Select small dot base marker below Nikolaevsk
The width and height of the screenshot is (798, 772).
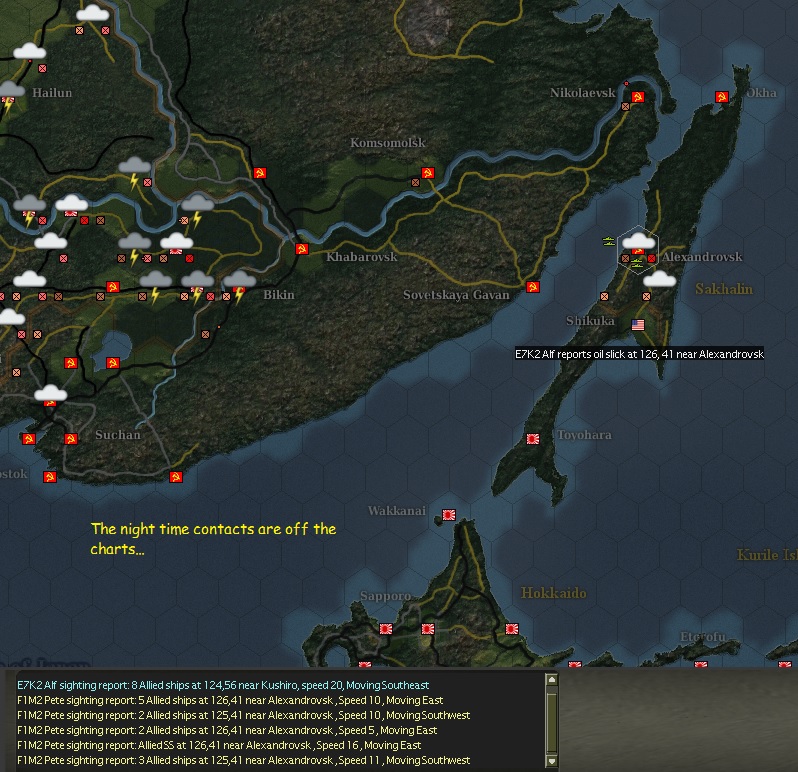pos(625,106)
